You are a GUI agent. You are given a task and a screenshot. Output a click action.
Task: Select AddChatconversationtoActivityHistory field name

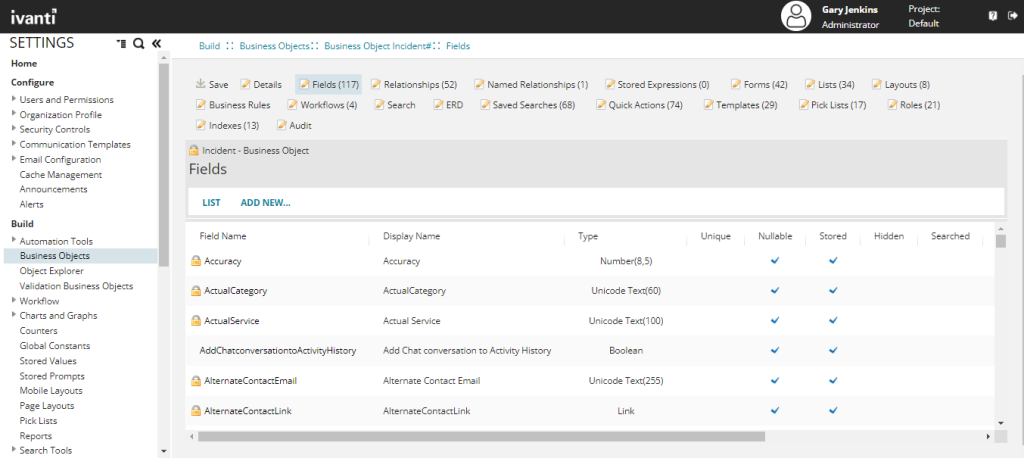click(x=278, y=351)
